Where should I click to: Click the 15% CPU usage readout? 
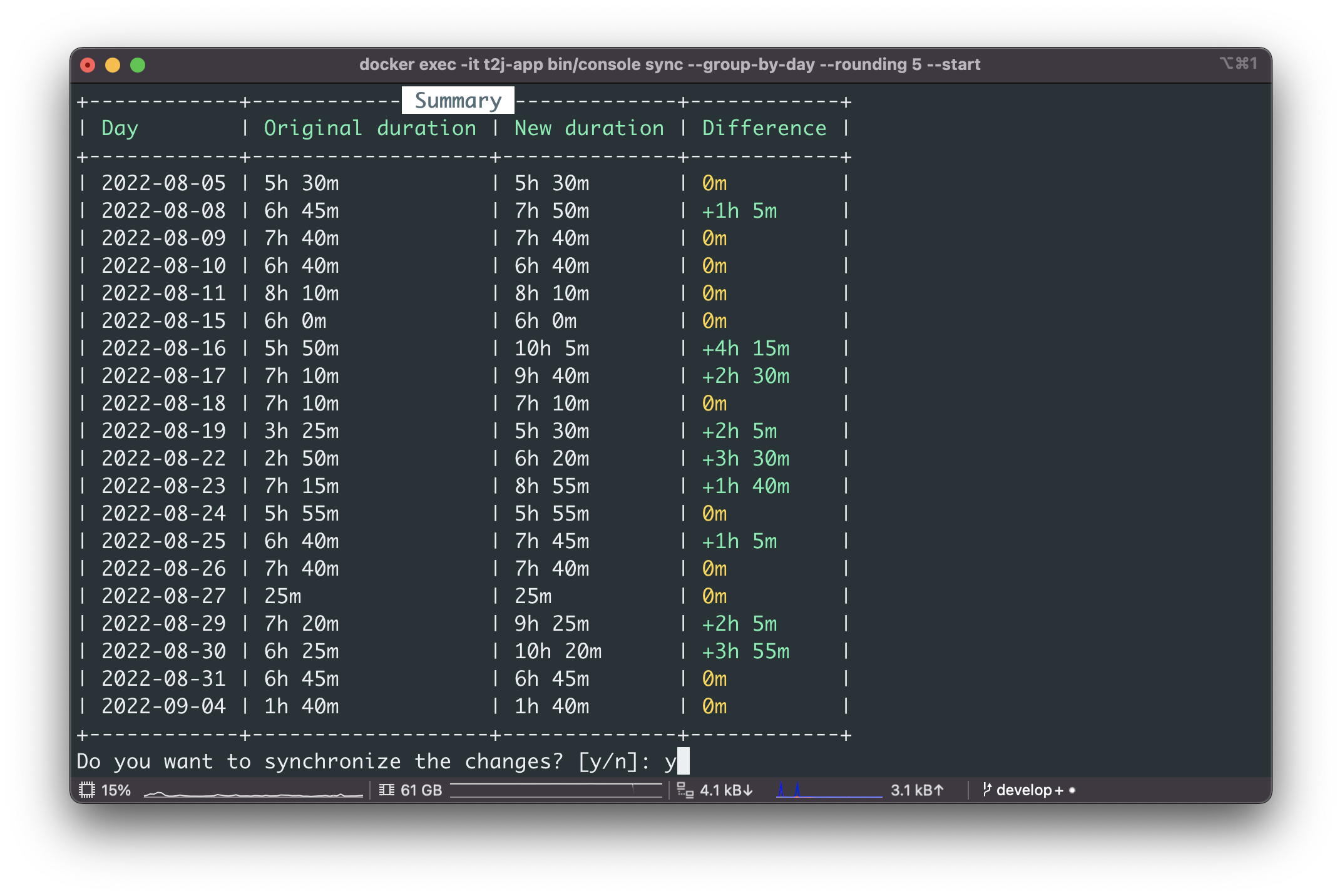coord(116,790)
